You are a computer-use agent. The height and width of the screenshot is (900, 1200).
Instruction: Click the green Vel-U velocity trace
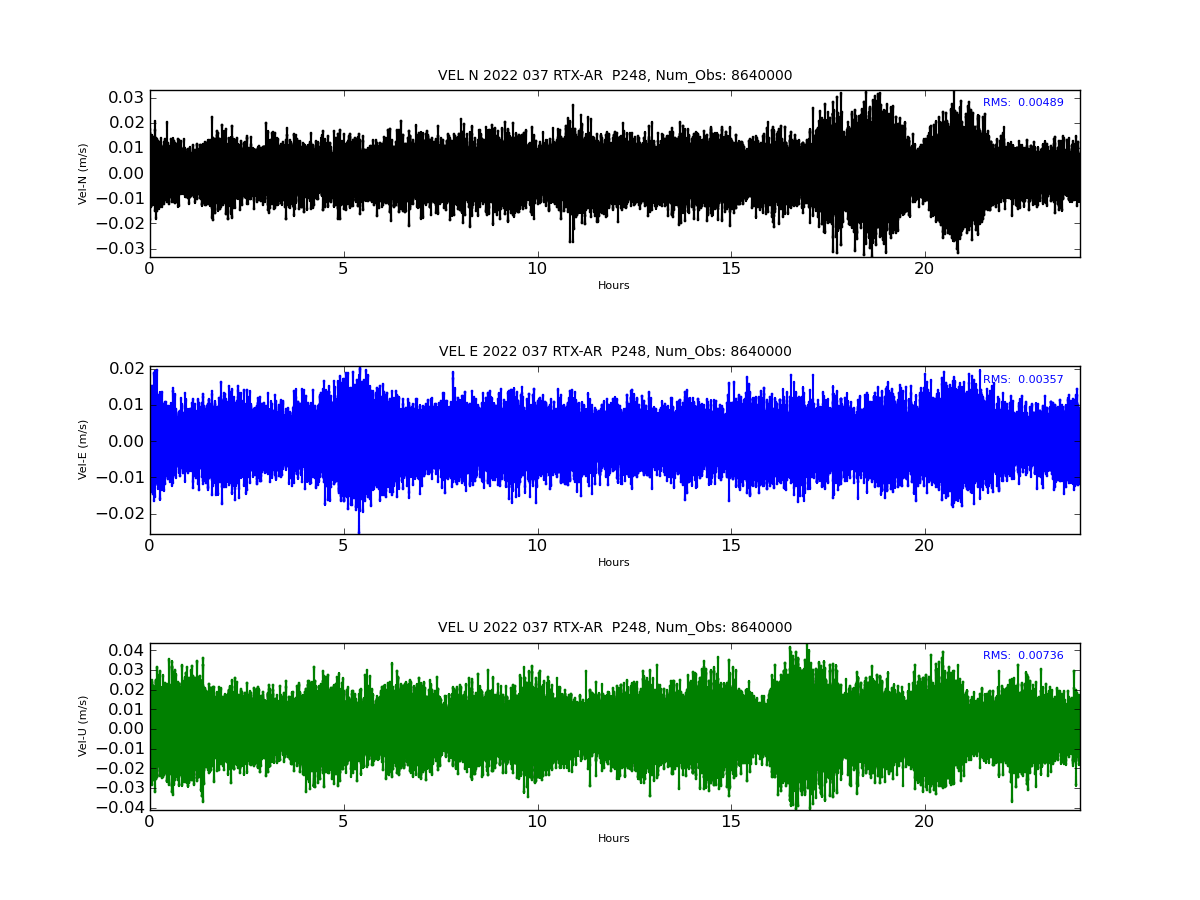coord(615,728)
